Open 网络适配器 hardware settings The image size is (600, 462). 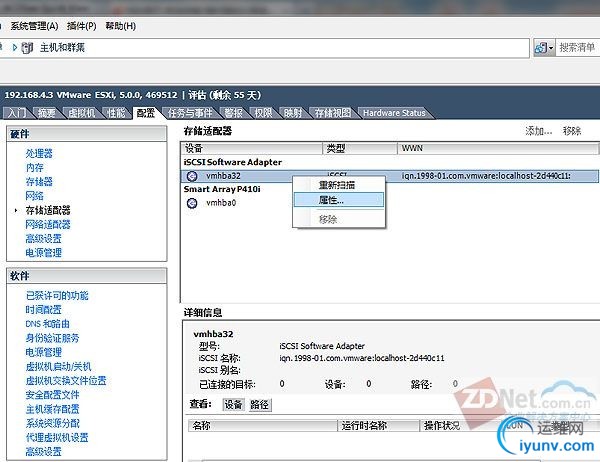click(48, 224)
